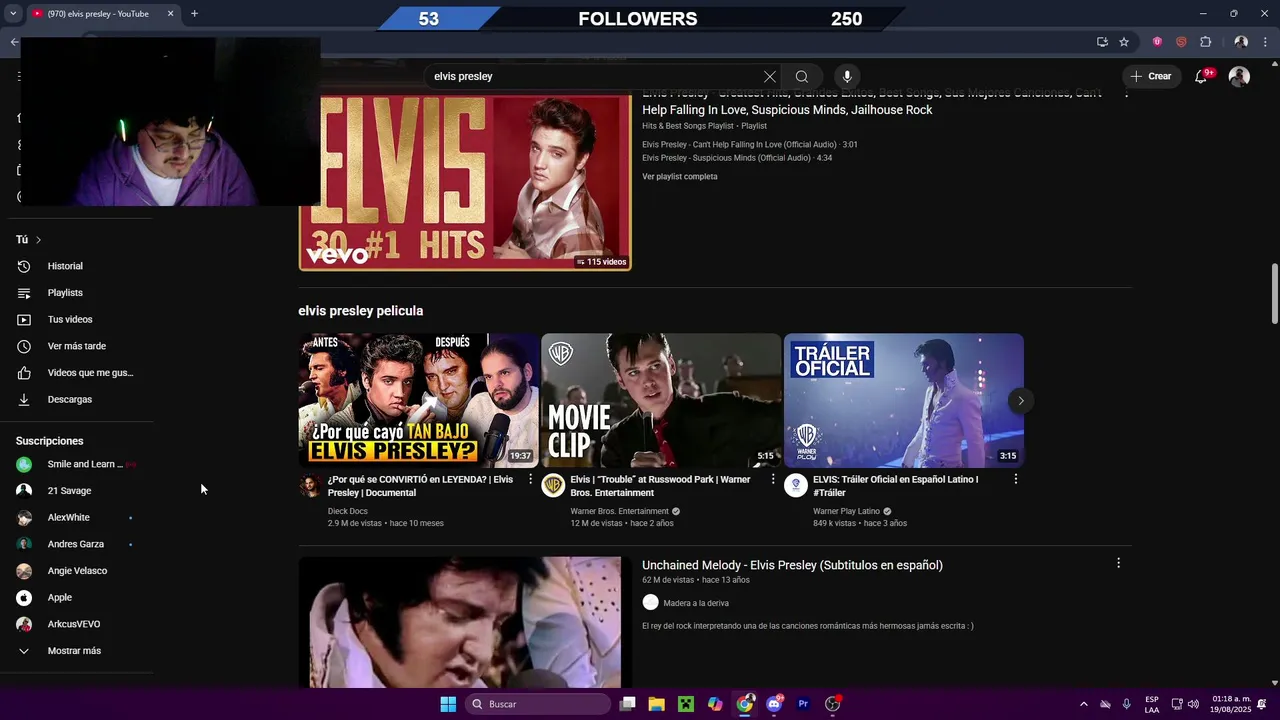This screenshot has width=1280, height=720.
Task: Open OBS Studio from the taskbar
Action: click(832, 704)
